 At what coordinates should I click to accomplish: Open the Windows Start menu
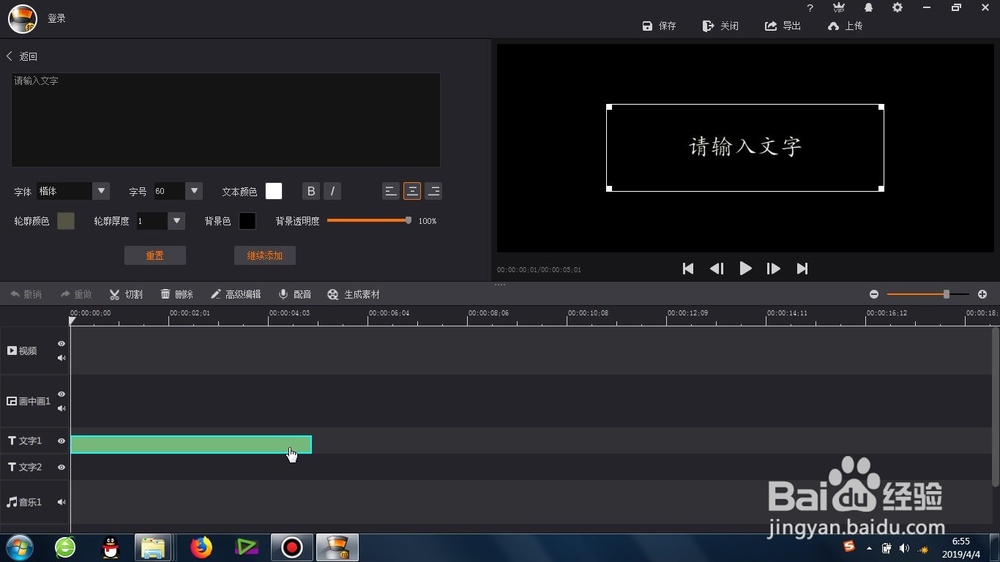pos(20,547)
